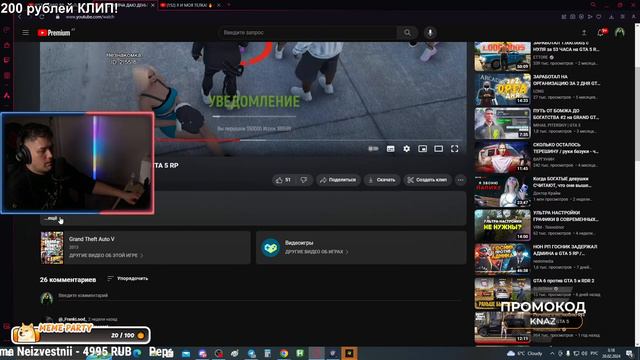Open the Windows notification center icon
Image resolution: width=640 pixels, height=360 pixels.
[630, 353]
